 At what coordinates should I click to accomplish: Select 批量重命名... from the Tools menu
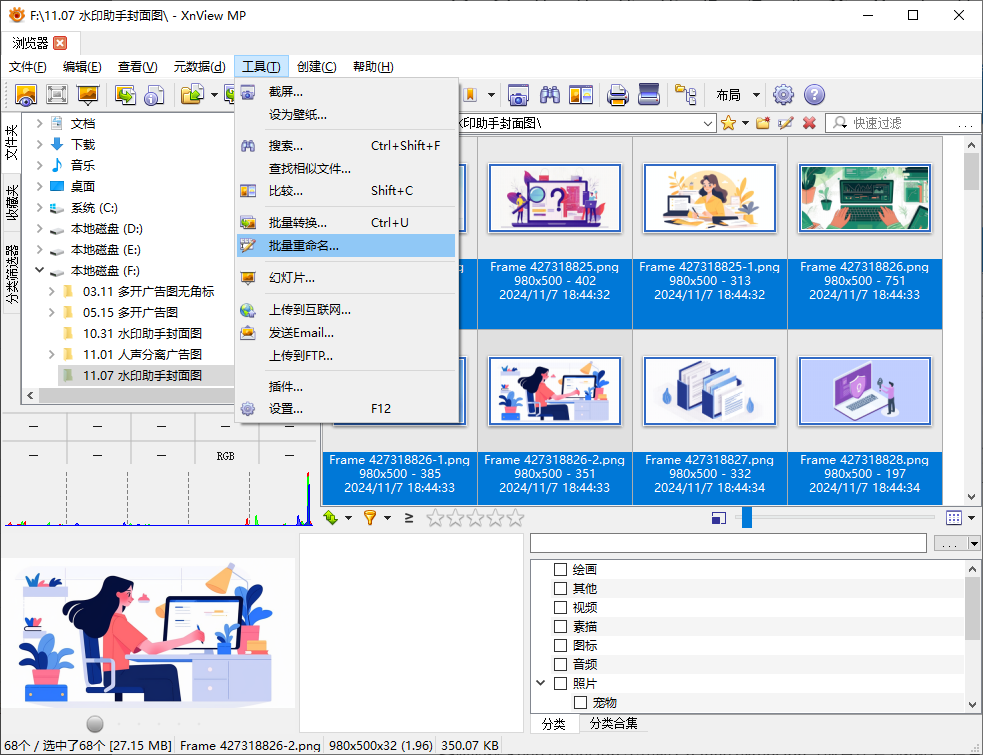click(304, 246)
